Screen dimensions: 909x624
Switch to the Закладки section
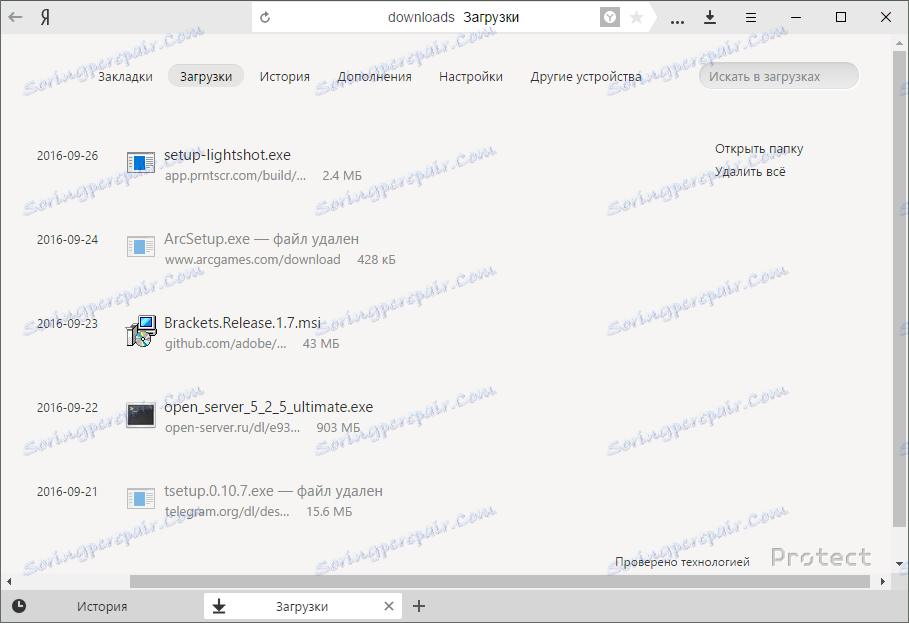click(125, 77)
